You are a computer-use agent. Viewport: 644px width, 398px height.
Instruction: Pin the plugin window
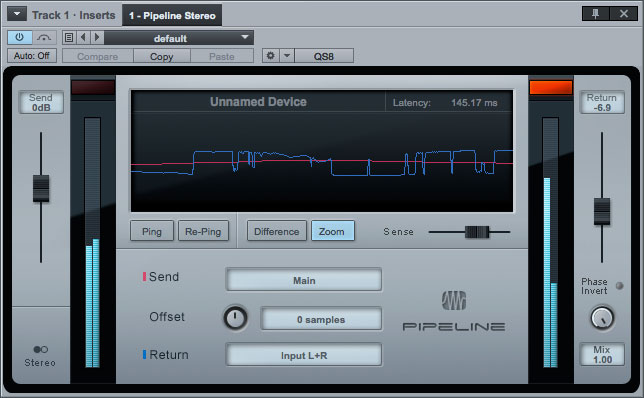tap(596, 14)
